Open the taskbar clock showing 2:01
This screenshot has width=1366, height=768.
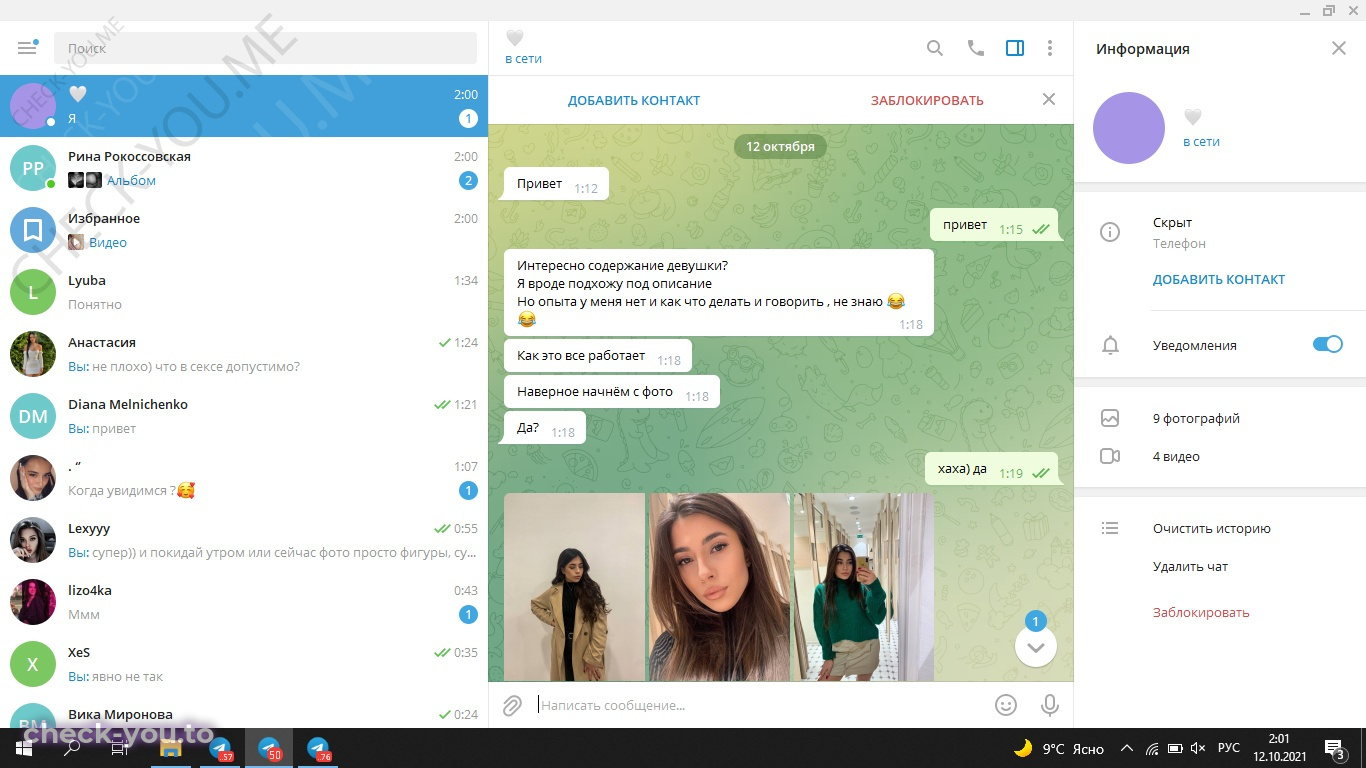tap(1278, 748)
